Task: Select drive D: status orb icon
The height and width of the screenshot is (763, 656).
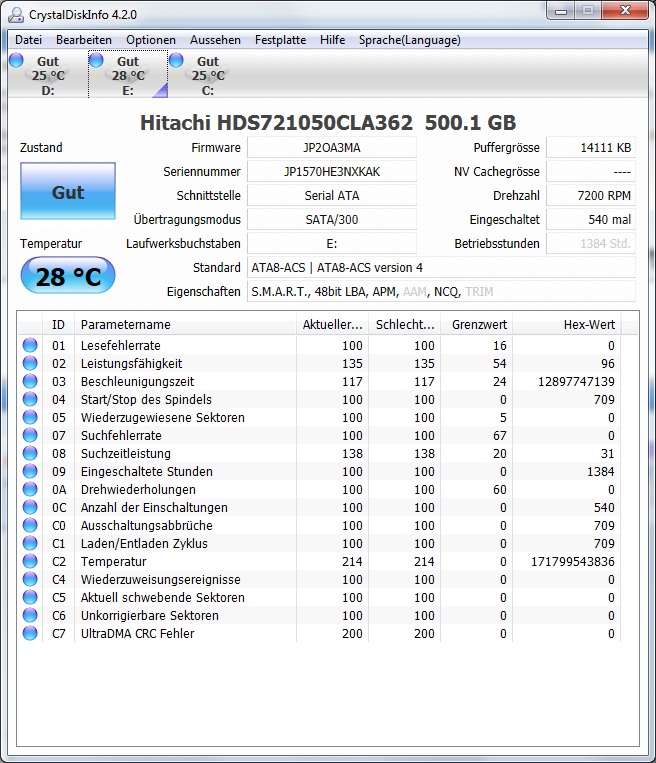Action: pos(17,60)
